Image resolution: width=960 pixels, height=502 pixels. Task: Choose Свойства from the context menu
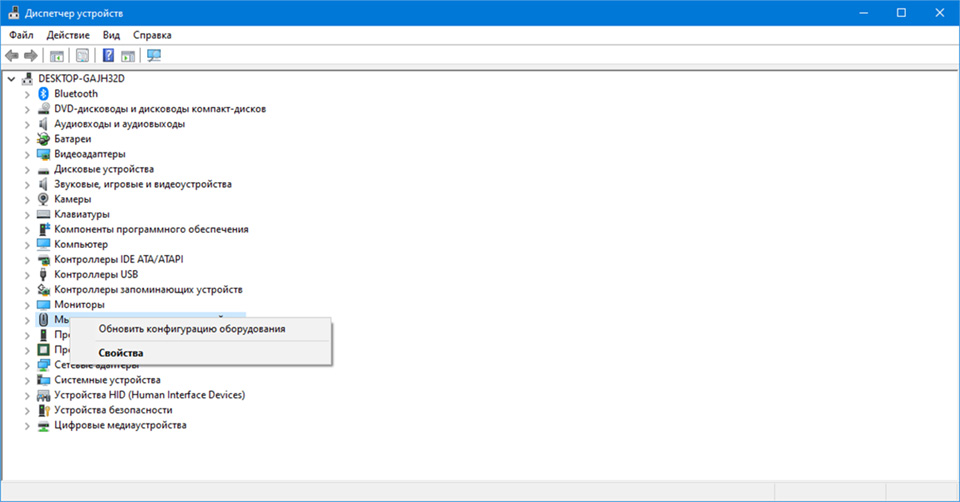point(121,353)
